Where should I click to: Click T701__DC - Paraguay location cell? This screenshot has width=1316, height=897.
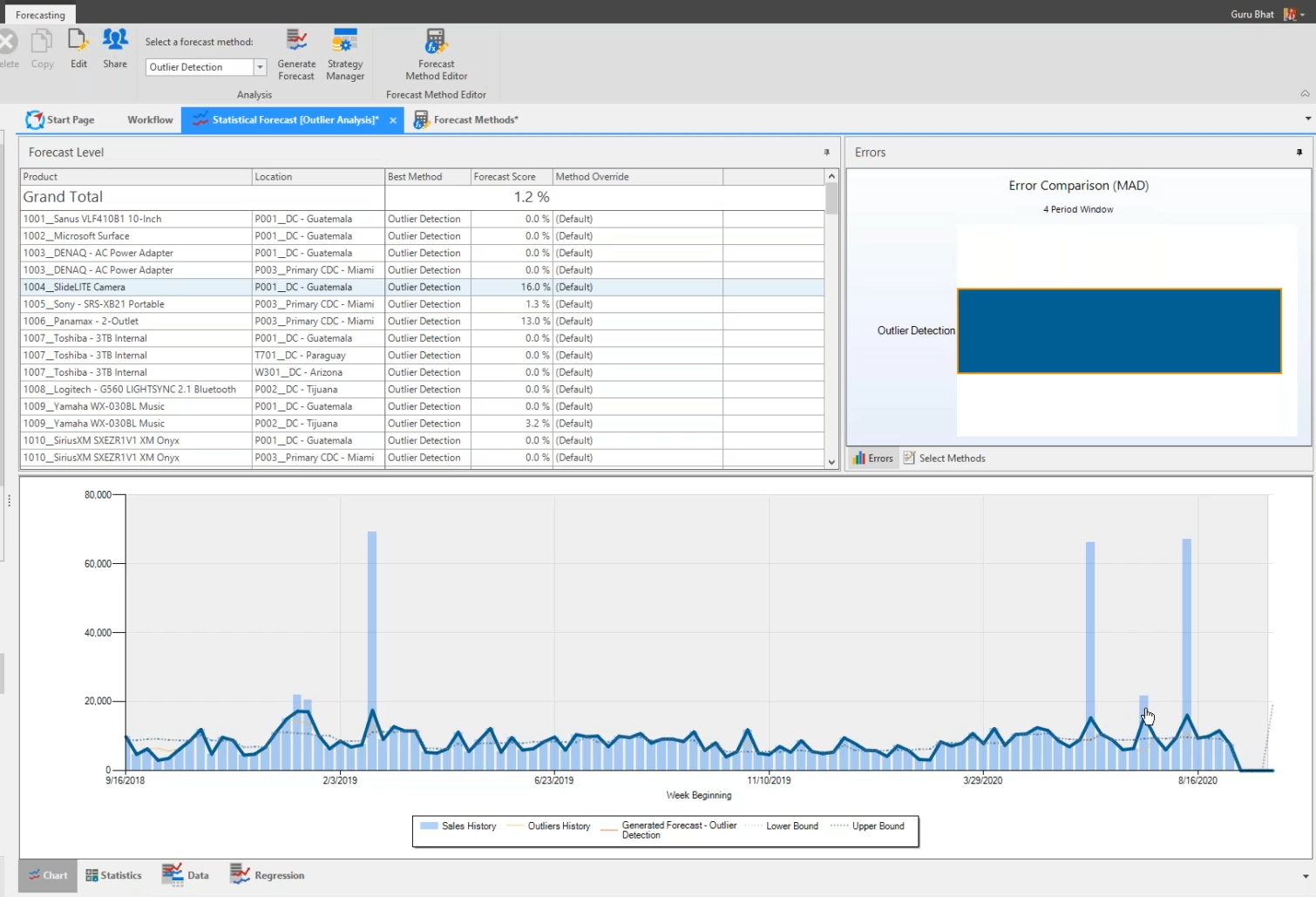318,355
